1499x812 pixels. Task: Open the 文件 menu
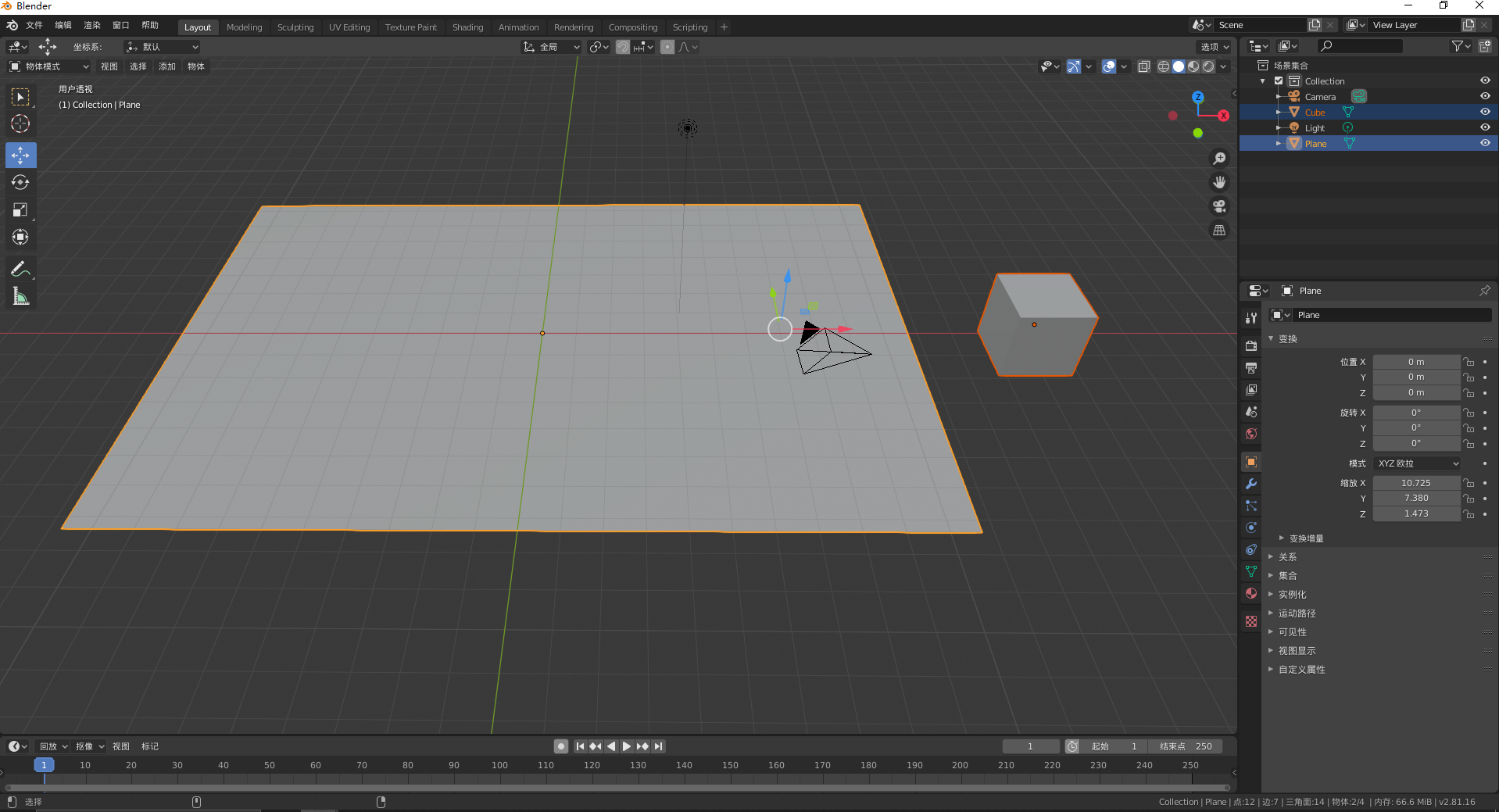34,25
